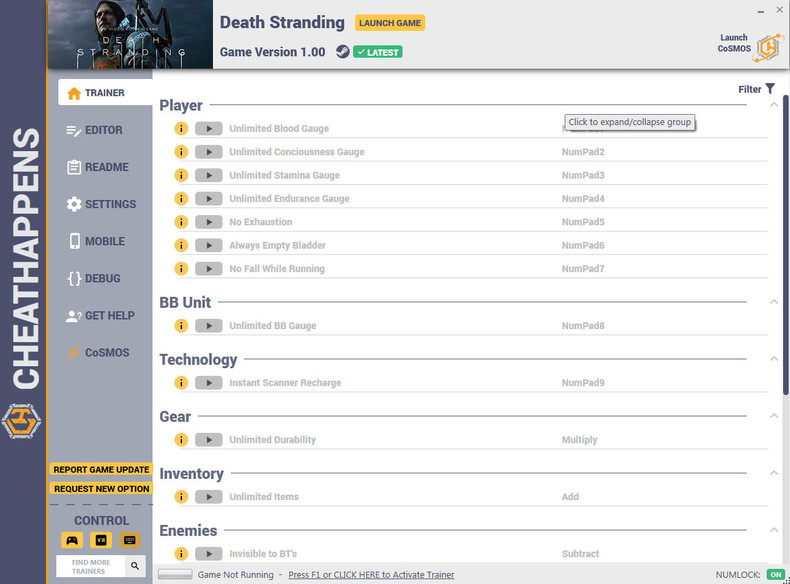790x584 pixels.
Task: Click the Subtract hotkey label
Action: 580,554
